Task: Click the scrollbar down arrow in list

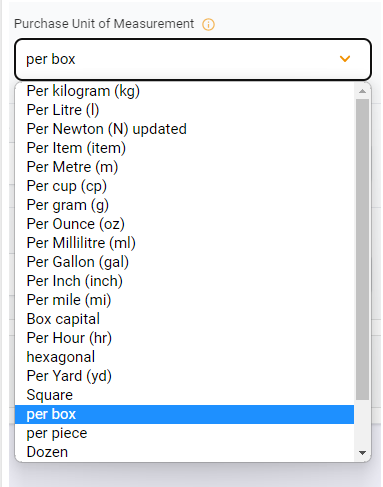Action: tap(362, 453)
